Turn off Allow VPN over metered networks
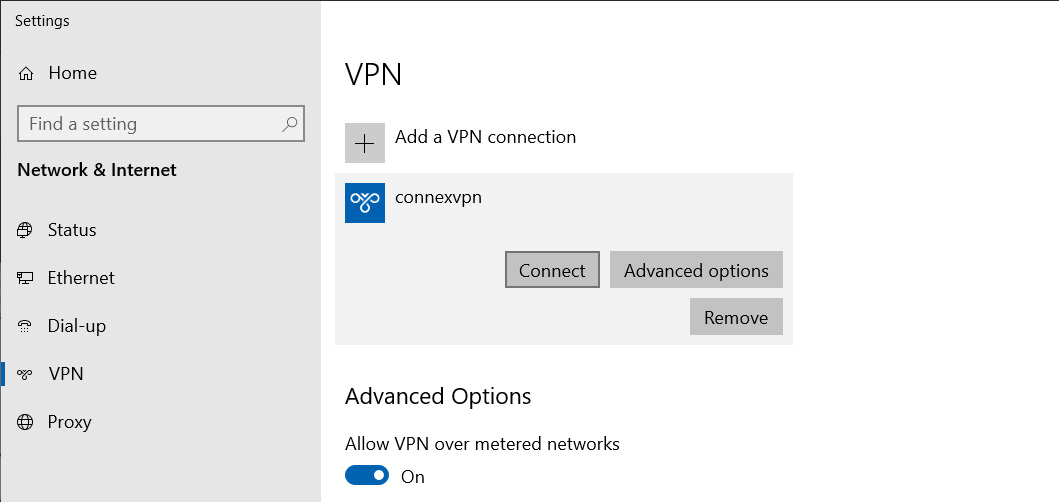 (367, 476)
